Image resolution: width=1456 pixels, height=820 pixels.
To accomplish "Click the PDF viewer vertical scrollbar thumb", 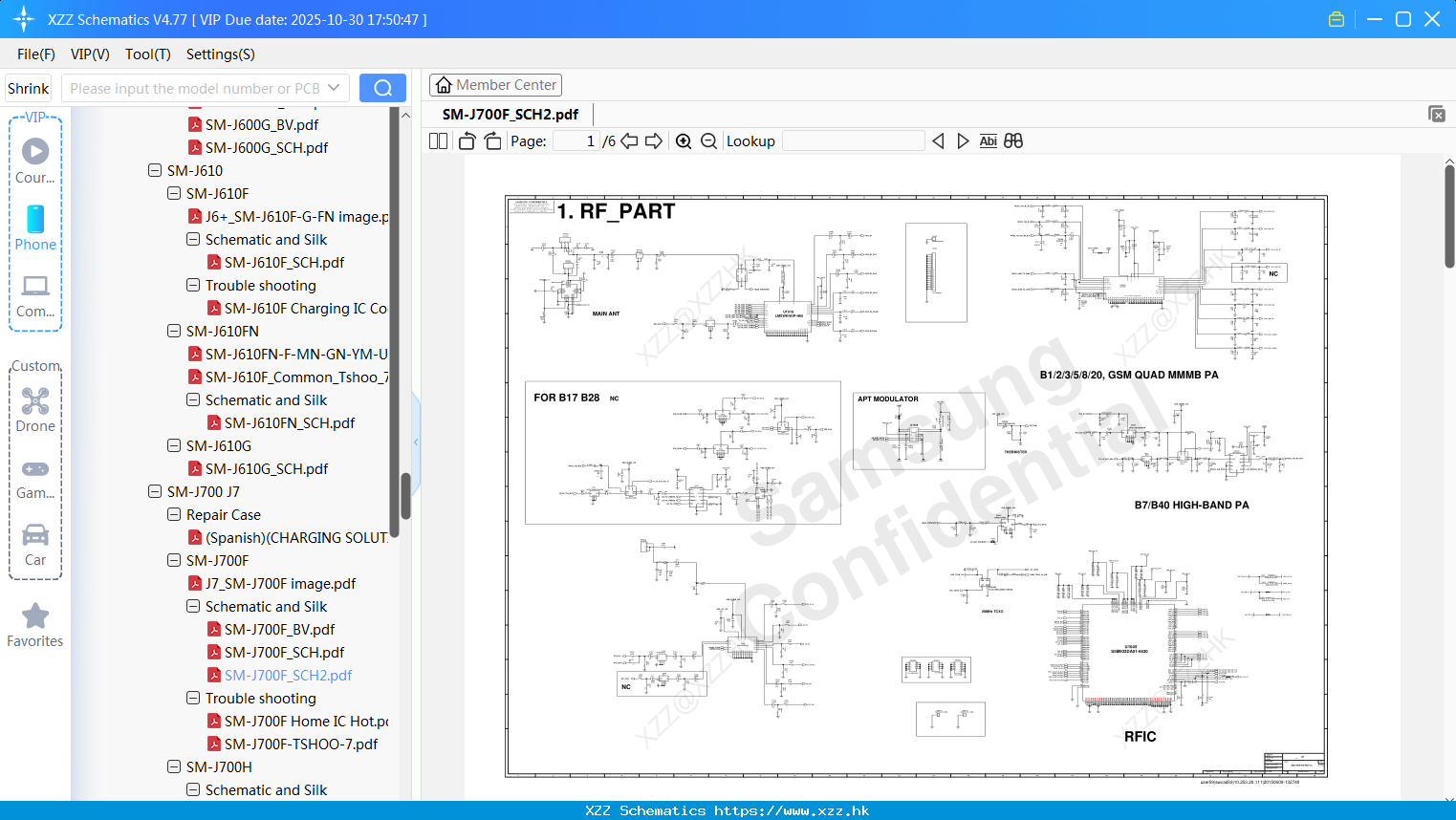I will pyautogui.click(x=1449, y=216).
